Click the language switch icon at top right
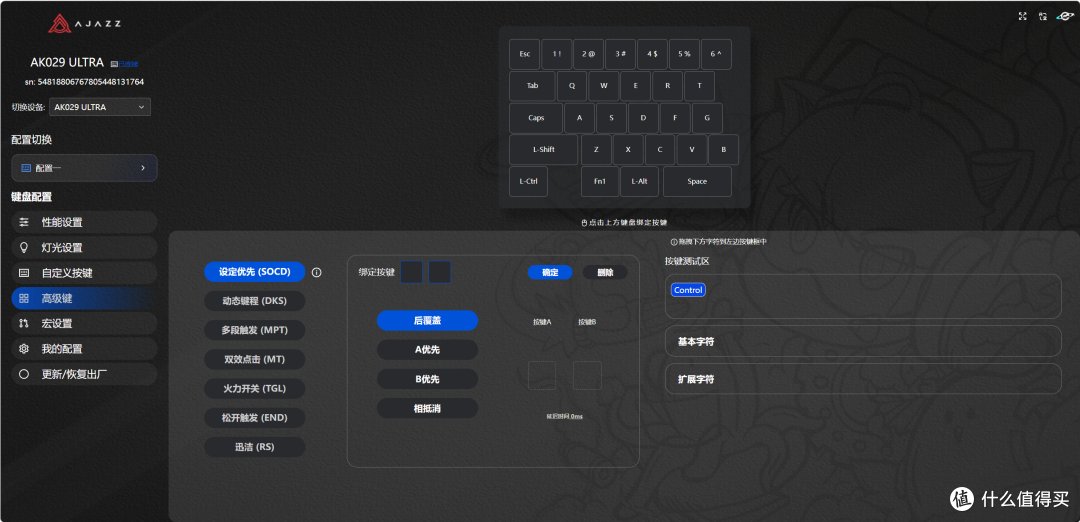 click(x=1043, y=16)
